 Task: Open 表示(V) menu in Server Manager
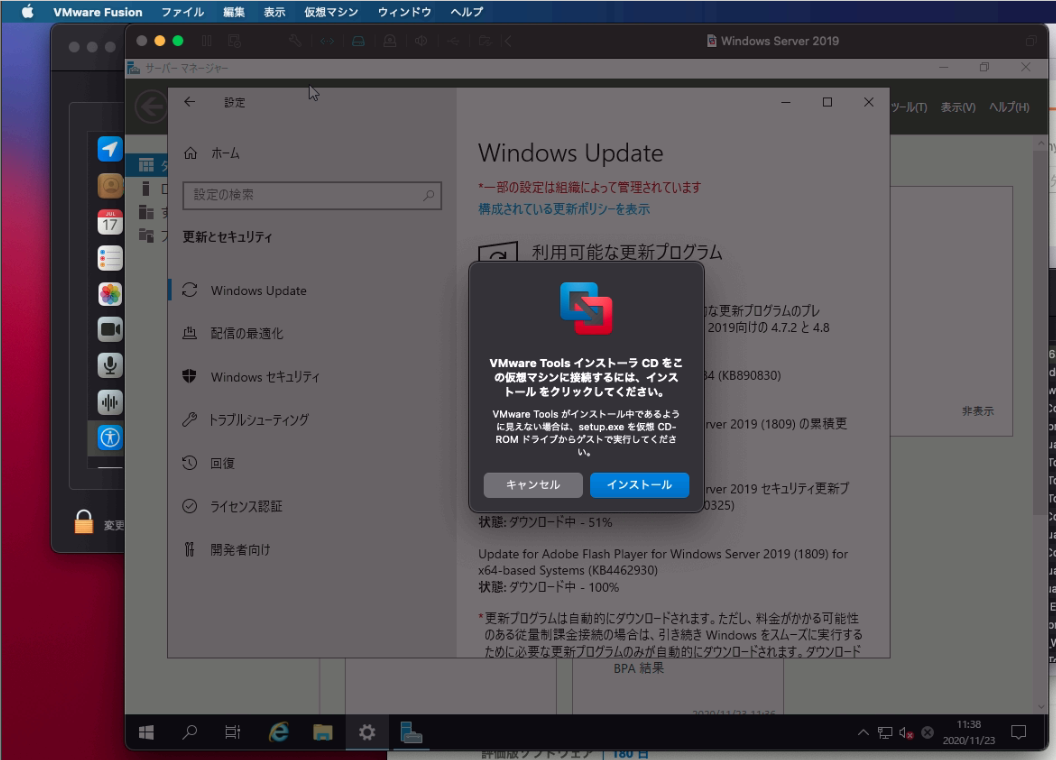pyautogui.click(x=958, y=107)
